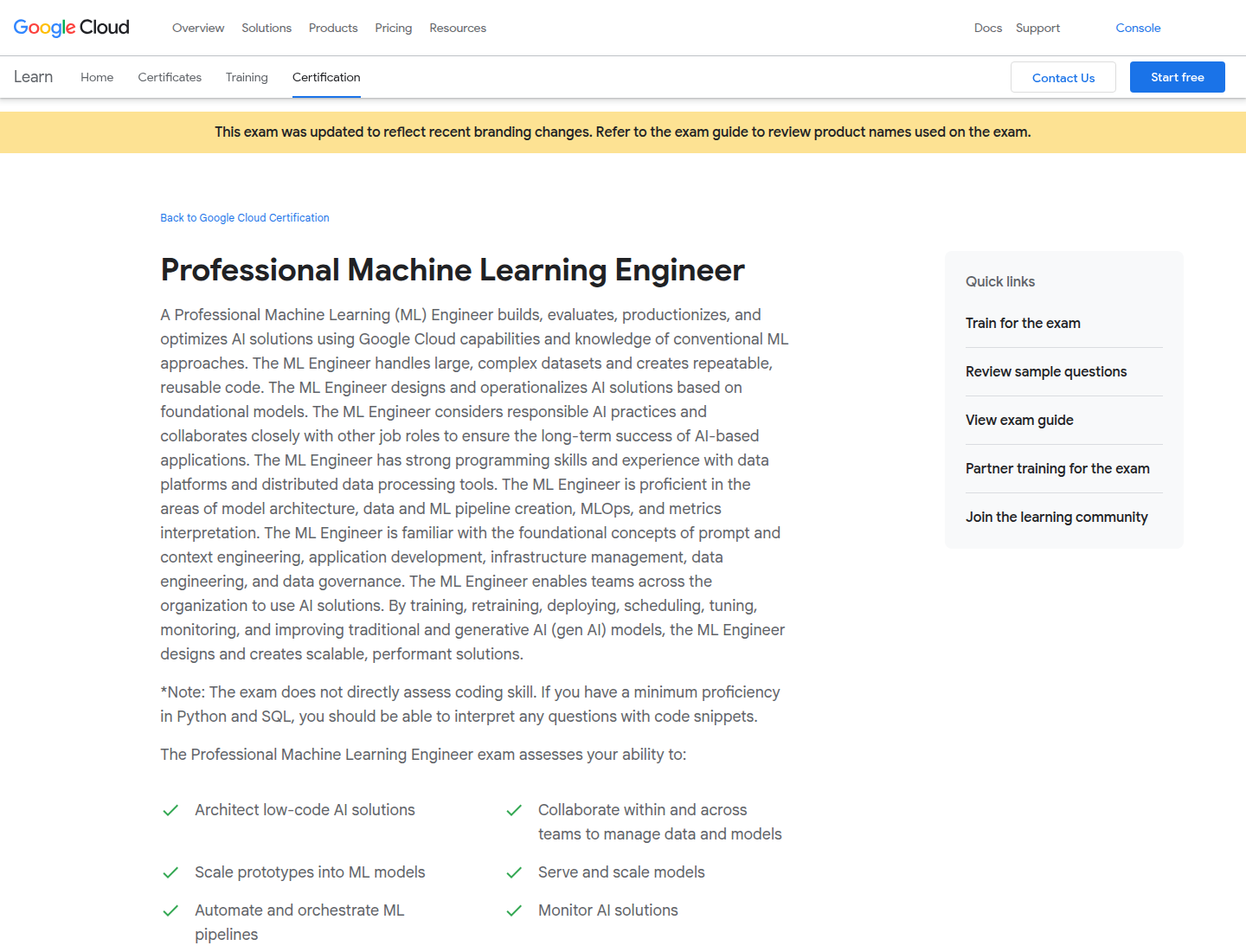
Task: Open the Resources menu
Action: pos(458,28)
